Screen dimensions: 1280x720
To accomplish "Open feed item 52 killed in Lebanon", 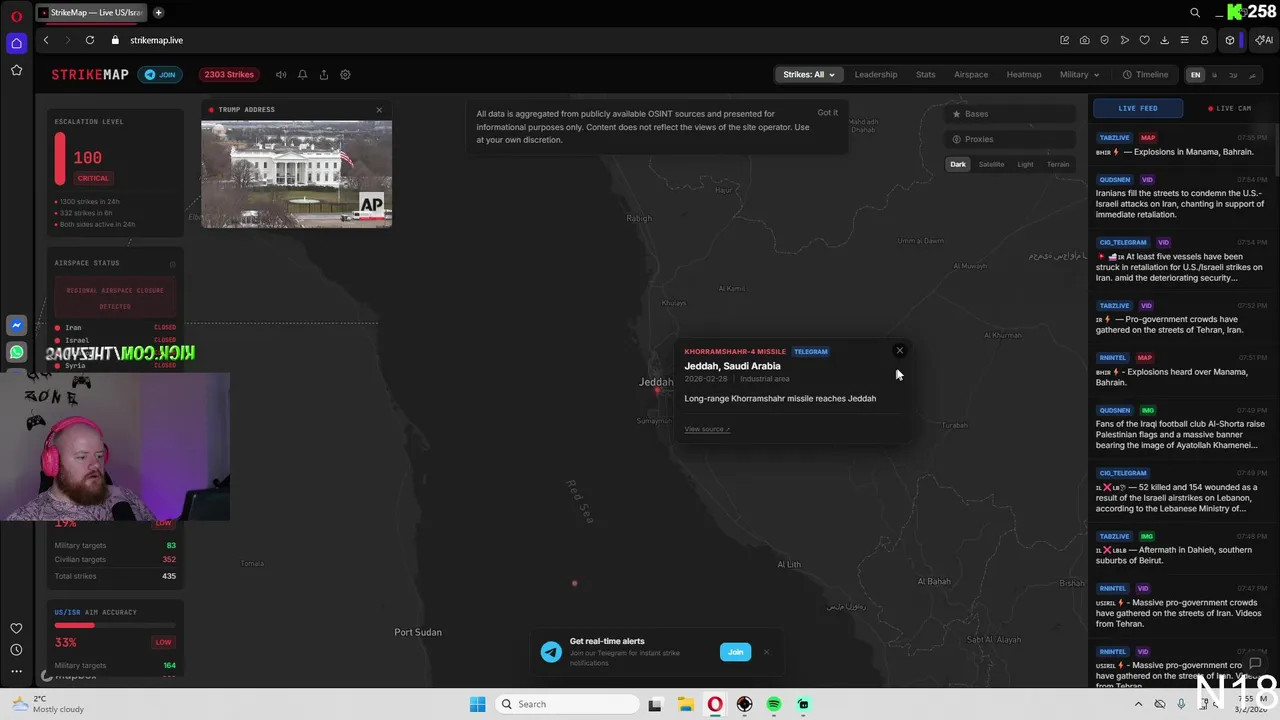I will pos(1182,491).
